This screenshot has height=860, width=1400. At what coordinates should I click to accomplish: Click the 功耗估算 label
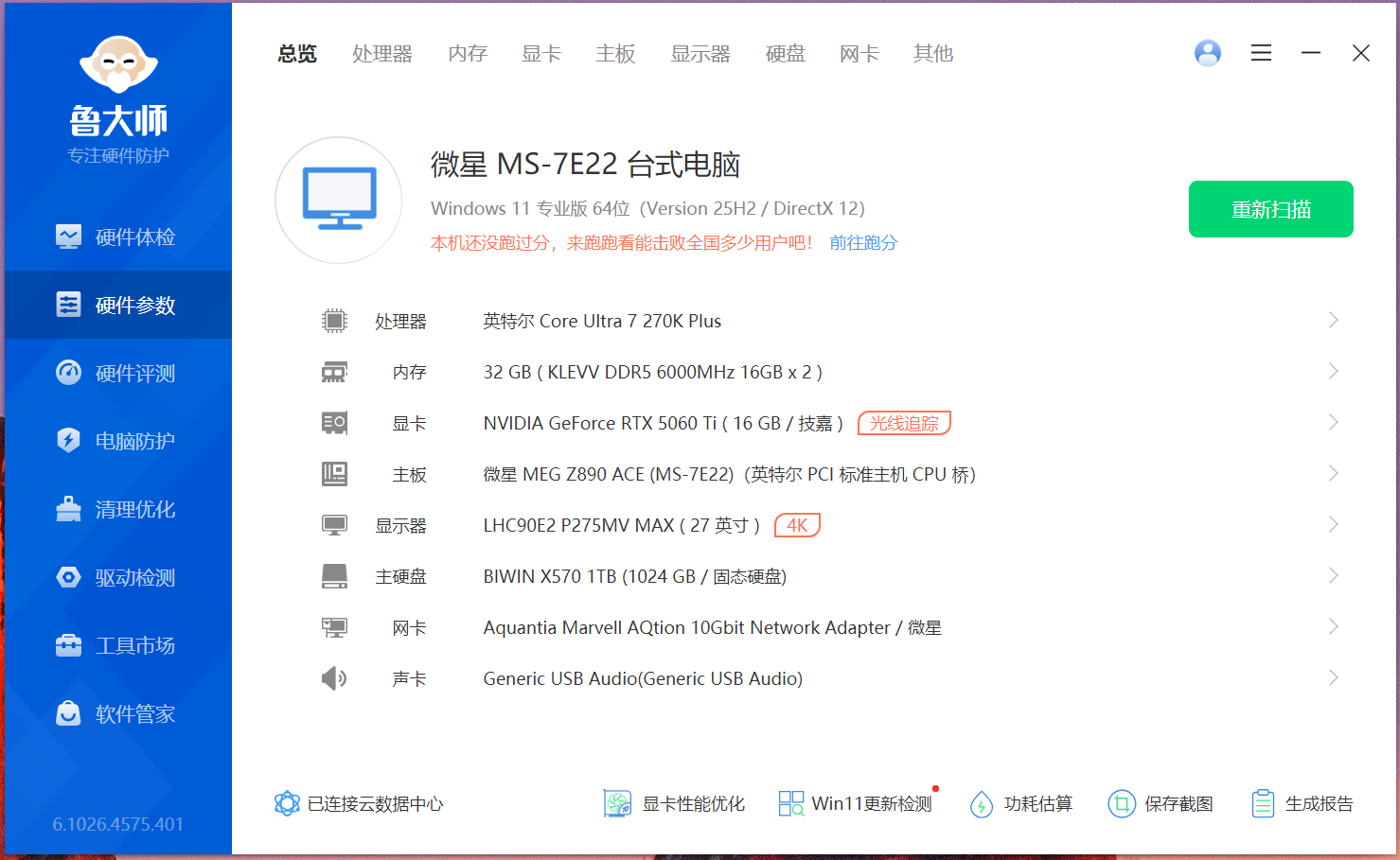[1038, 804]
